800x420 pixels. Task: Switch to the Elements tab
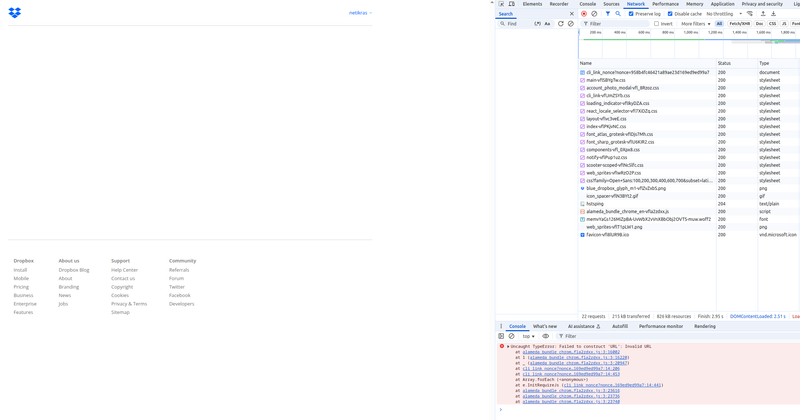coord(532,4)
